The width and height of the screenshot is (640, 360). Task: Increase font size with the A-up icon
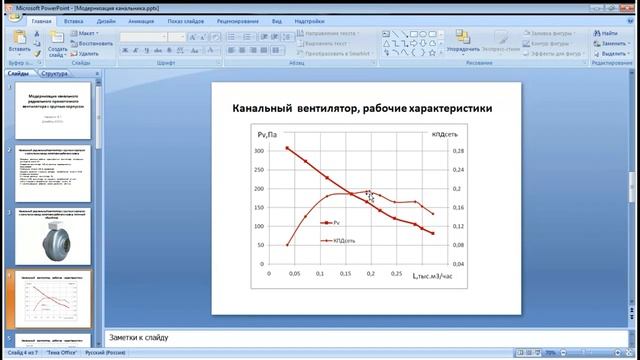[x=193, y=37]
